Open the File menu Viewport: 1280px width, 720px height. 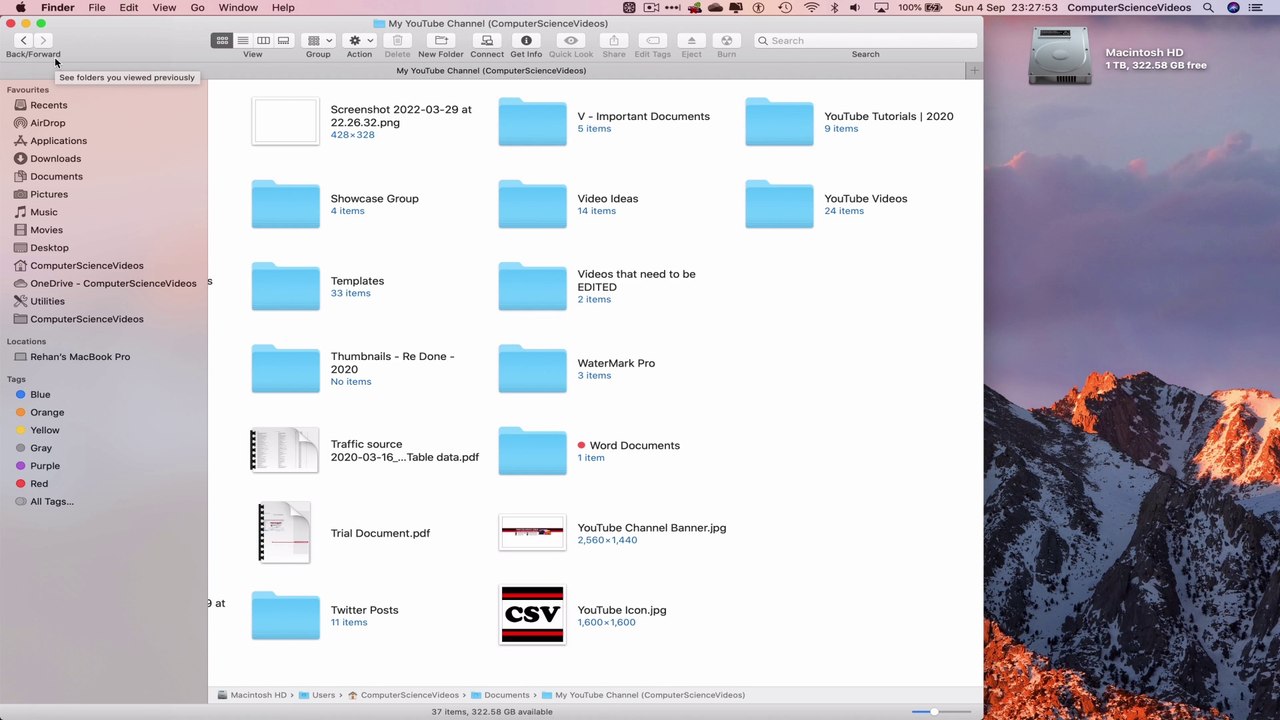(97, 8)
